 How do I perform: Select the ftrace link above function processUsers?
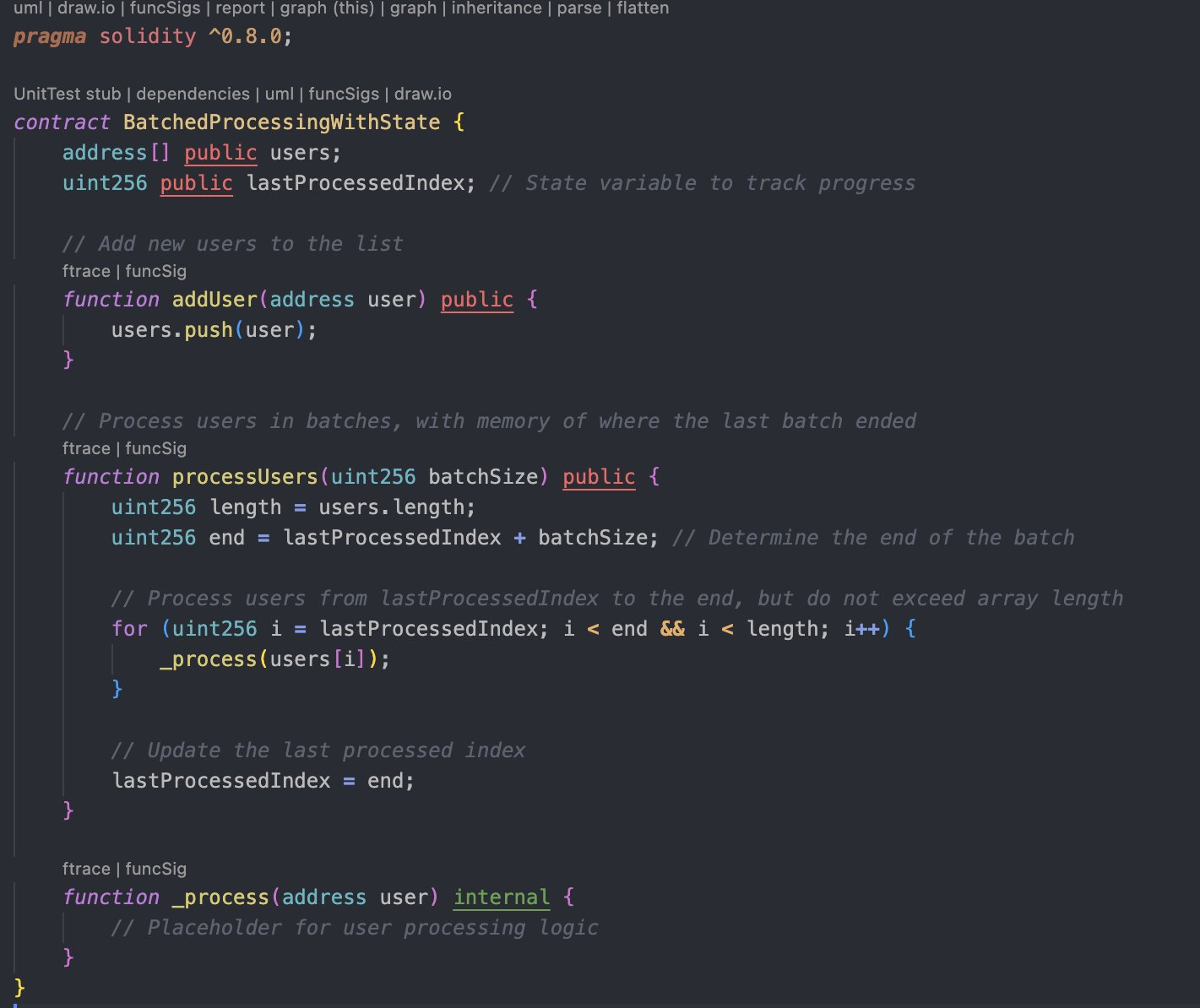pyautogui.click(x=86, y=448)
